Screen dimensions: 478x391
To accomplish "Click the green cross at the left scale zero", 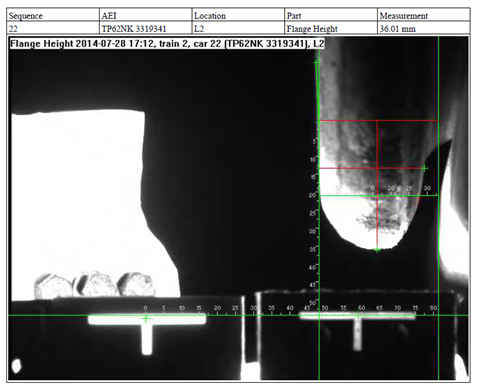I will tap(146, 319).
